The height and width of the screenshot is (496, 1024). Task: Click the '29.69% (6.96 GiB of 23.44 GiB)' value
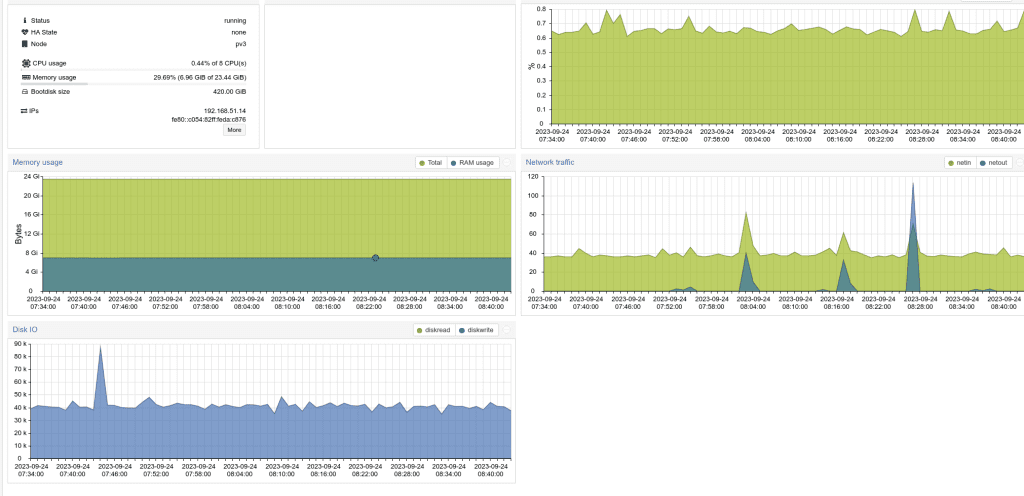200,77
